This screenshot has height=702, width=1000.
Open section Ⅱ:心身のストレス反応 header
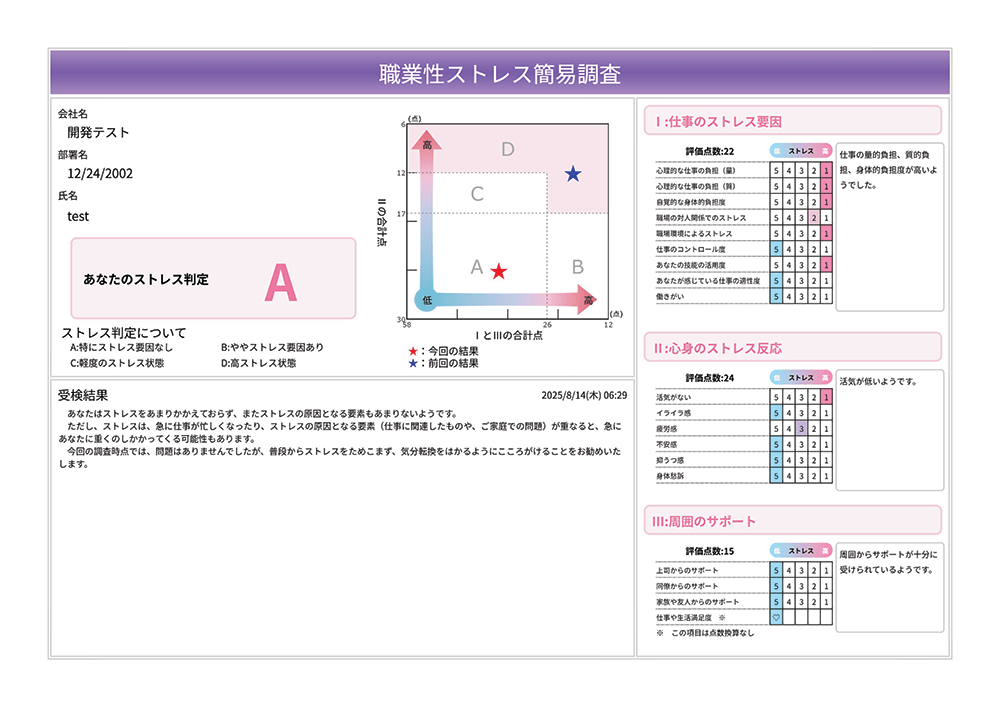[x=792, y=348]
